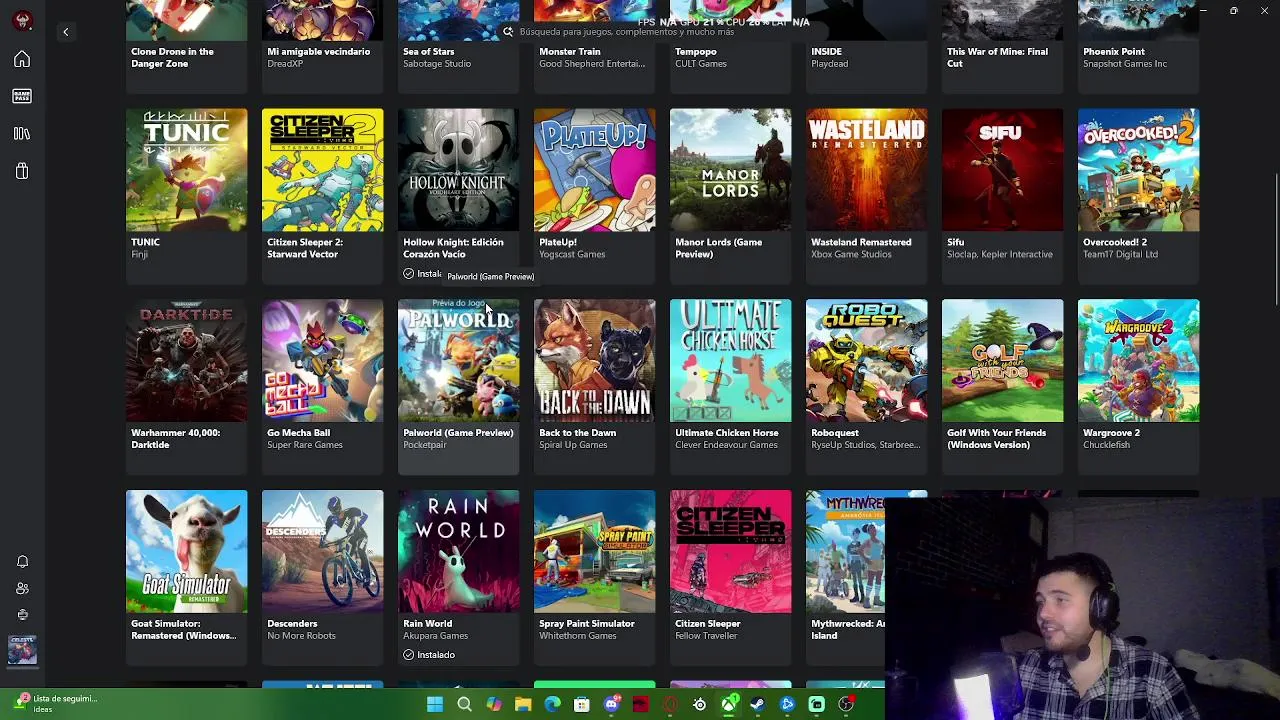Click 'Clone Drone in the Danger Zone' title

coord(172,58)
